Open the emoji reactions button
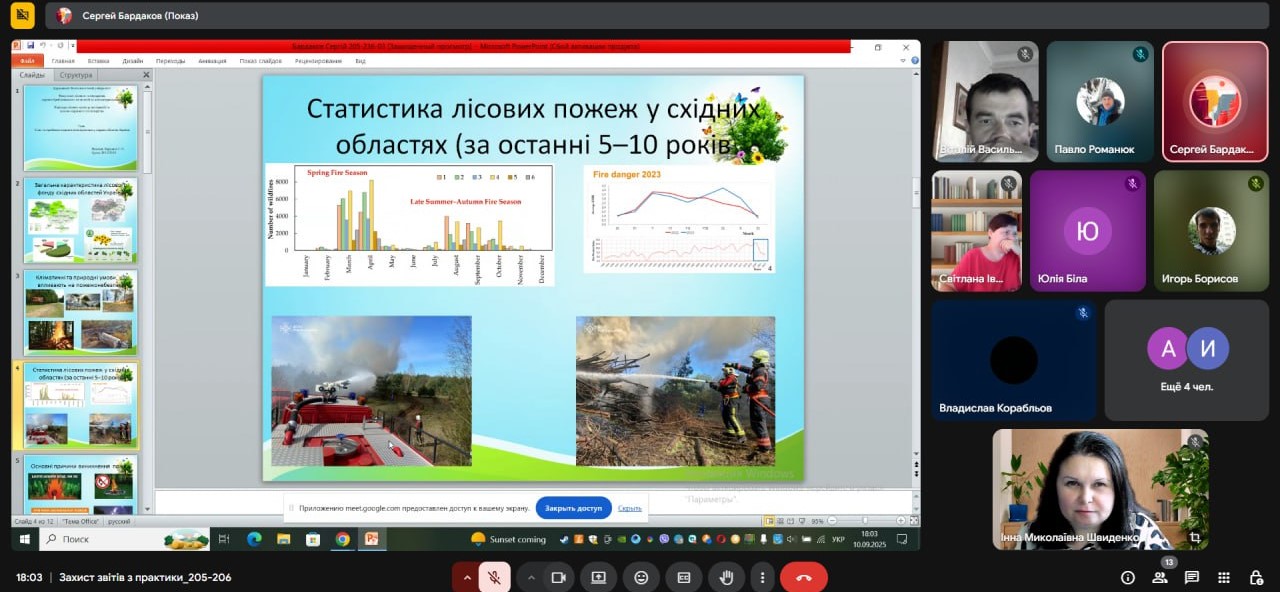Screen dimensions: 1280x592 pos(641,577)
